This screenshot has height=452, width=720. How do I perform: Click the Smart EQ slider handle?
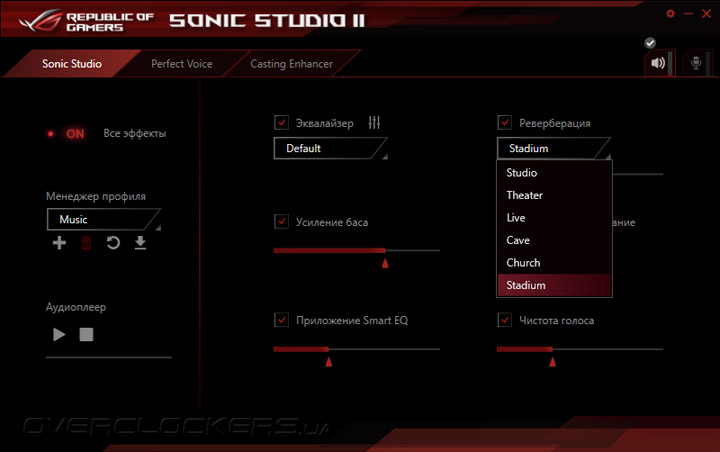click(x=329, y=362)
